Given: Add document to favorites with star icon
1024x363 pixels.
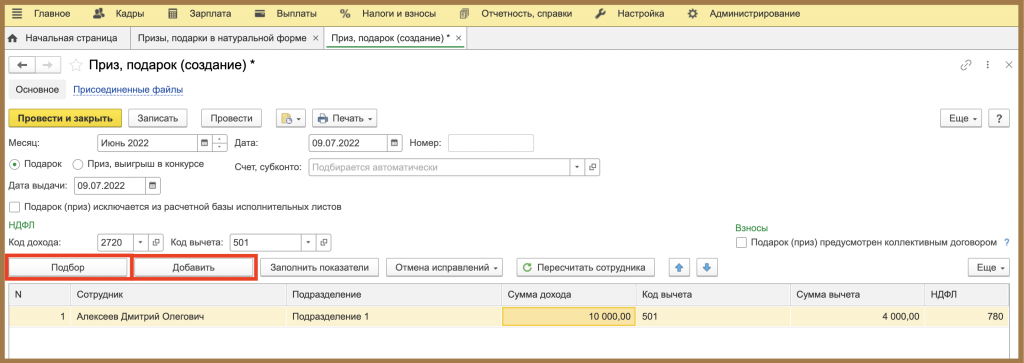Looking at the screenshot, I should point(76,65).
